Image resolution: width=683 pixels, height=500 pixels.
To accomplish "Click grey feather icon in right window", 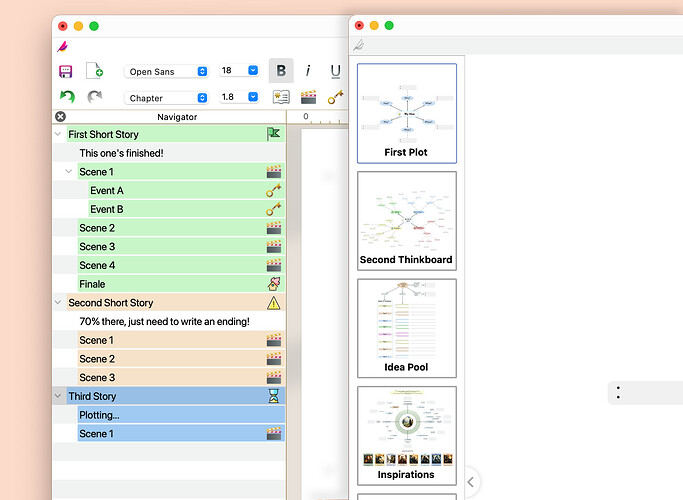I will 358,45.
